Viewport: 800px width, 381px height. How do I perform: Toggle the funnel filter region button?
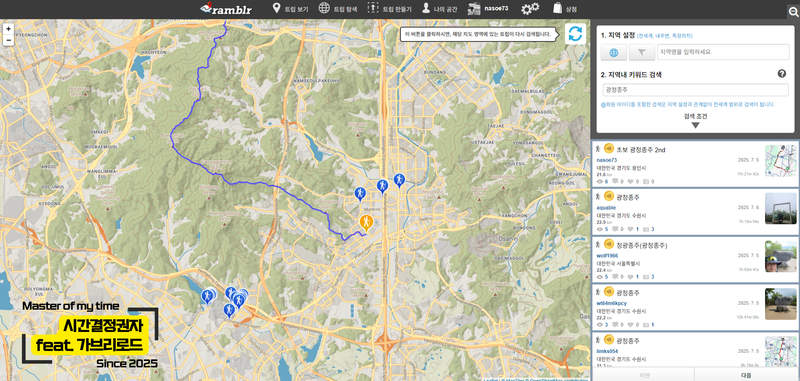pos(641,52)
